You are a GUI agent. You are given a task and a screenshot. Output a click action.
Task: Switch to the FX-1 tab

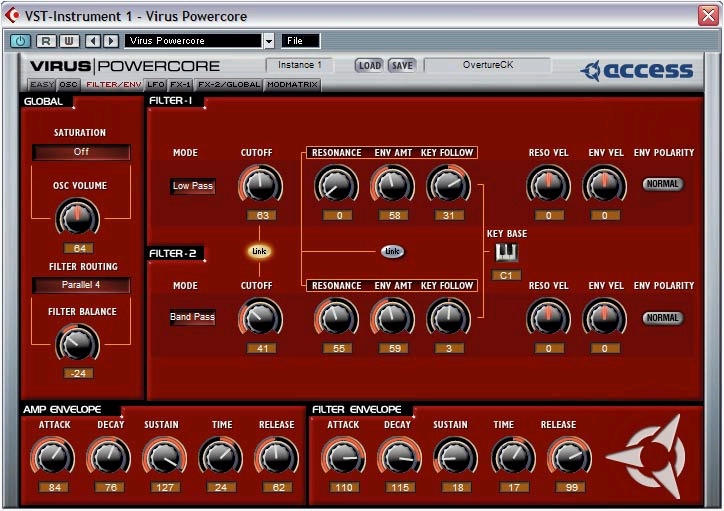click(180, 84)
